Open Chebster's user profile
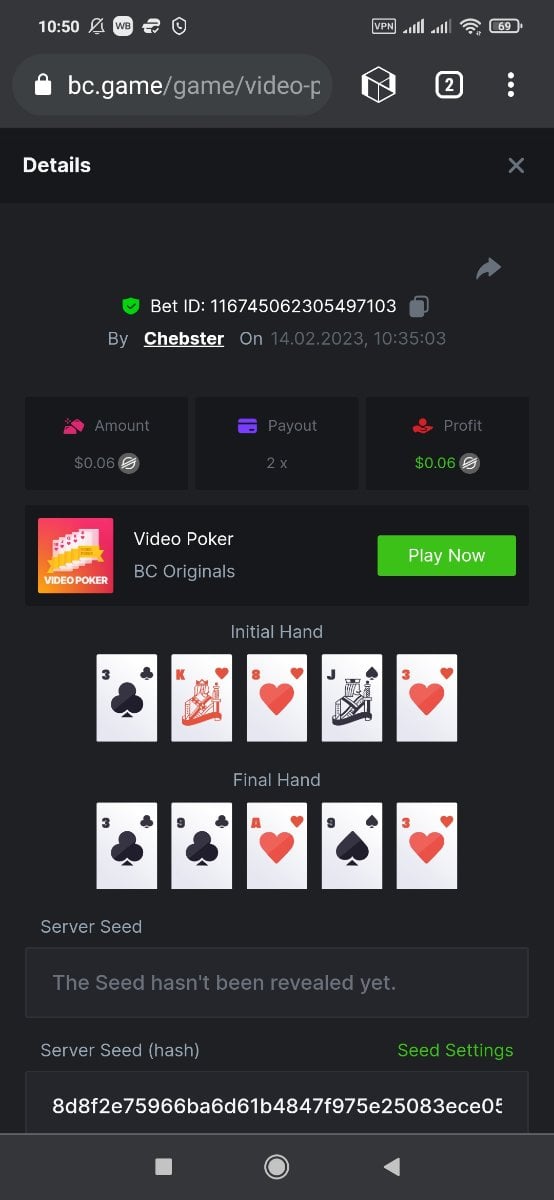This screenshot has width=554, height=1200. (x=184, y=338)
